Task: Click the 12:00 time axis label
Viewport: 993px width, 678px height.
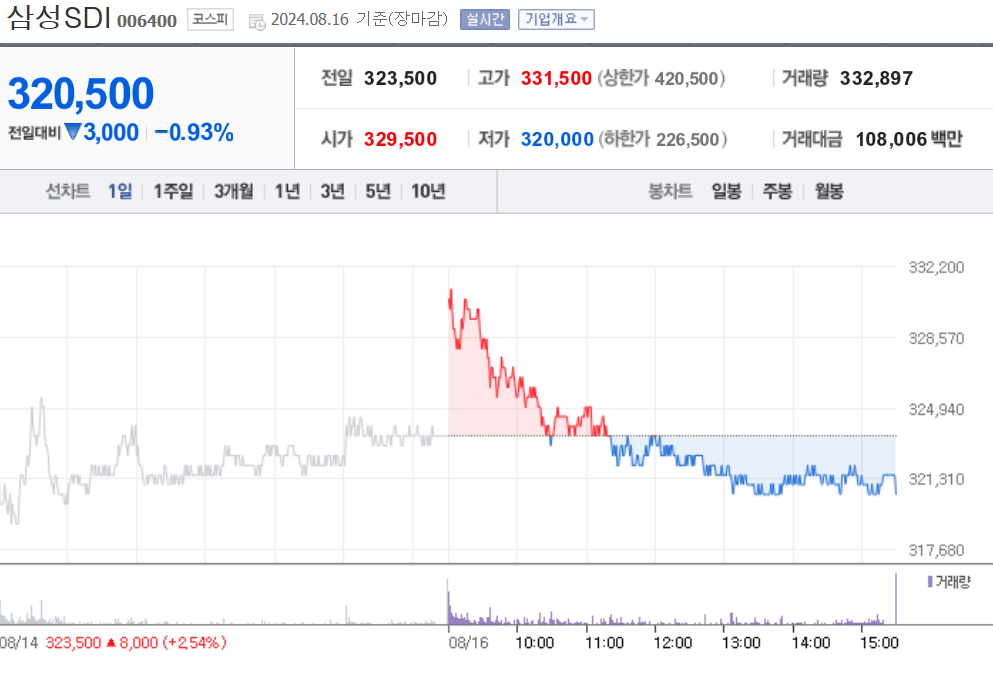Action: (x=673, y=643)
